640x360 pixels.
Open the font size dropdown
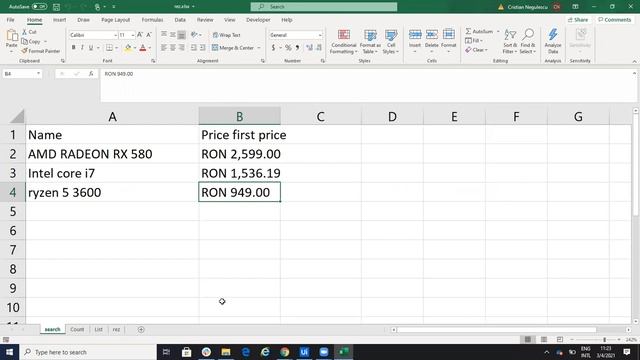pos(133,35)
